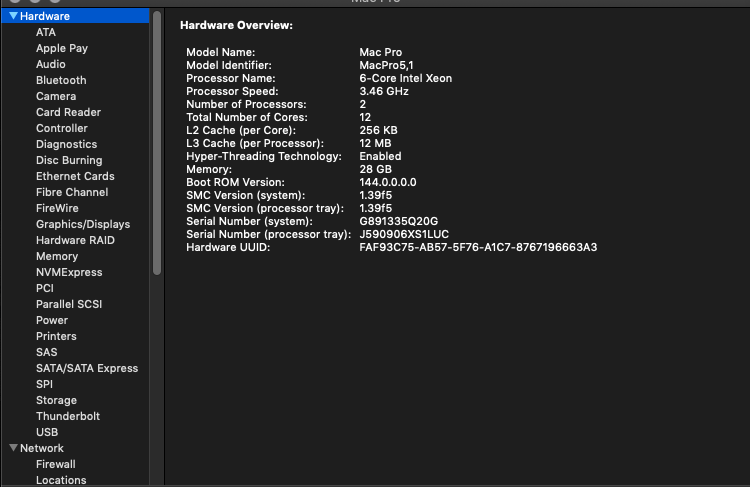Open Parallel SCSI entry
Image resolution: width=750 pixels, height=487 pixels.
[69, 304]
